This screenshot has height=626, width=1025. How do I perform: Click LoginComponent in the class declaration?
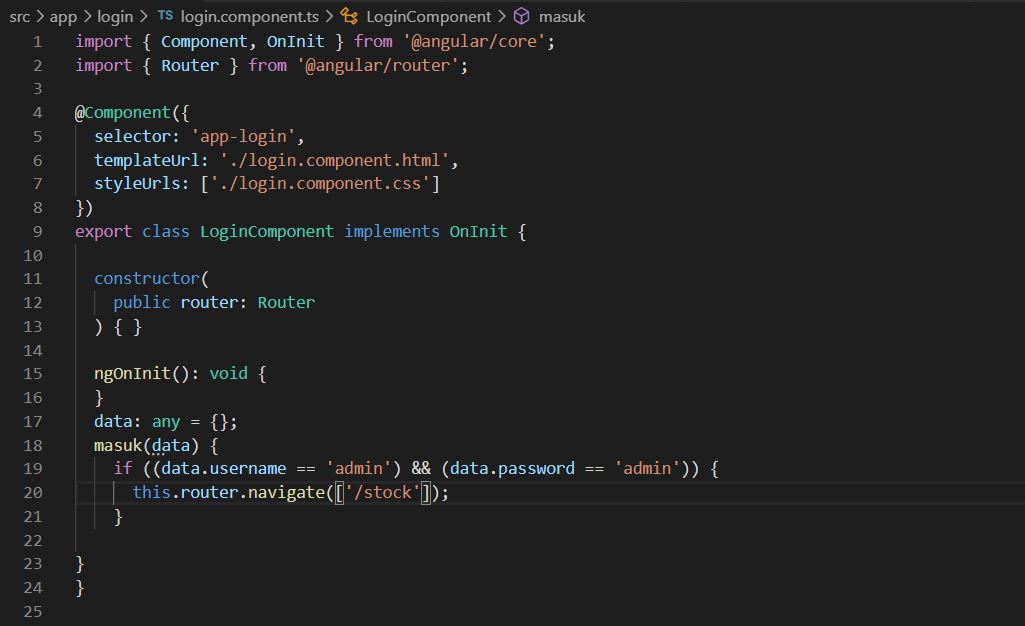point(267,232)
